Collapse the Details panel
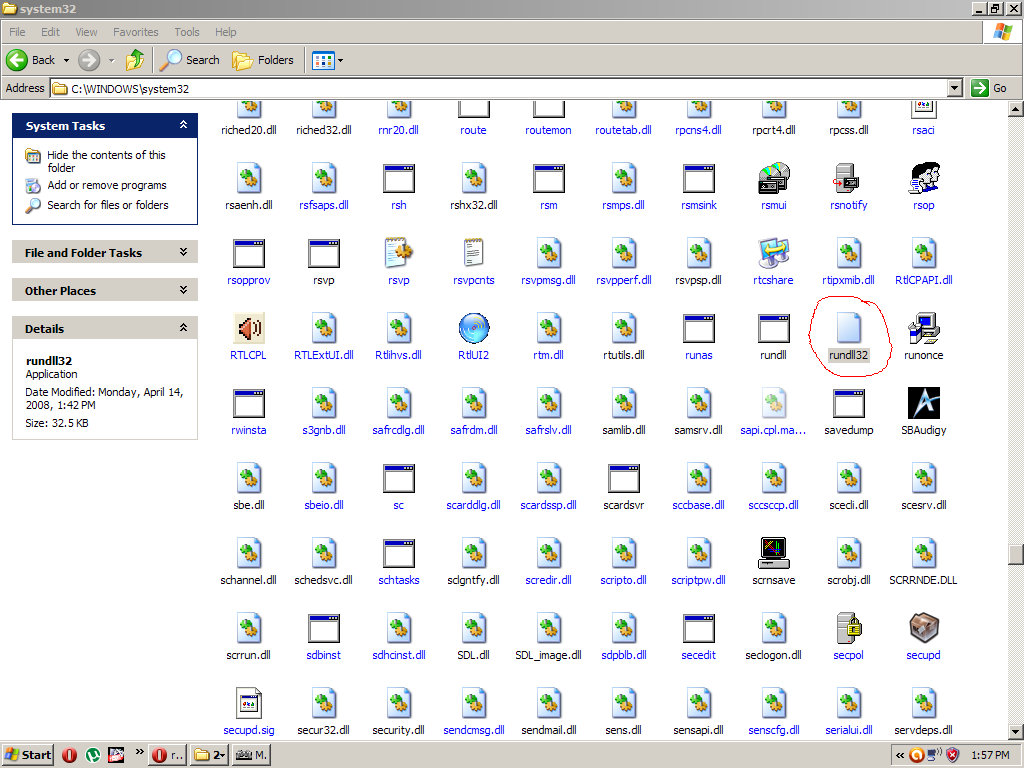 pyautogui.click(x=184, y=327)
